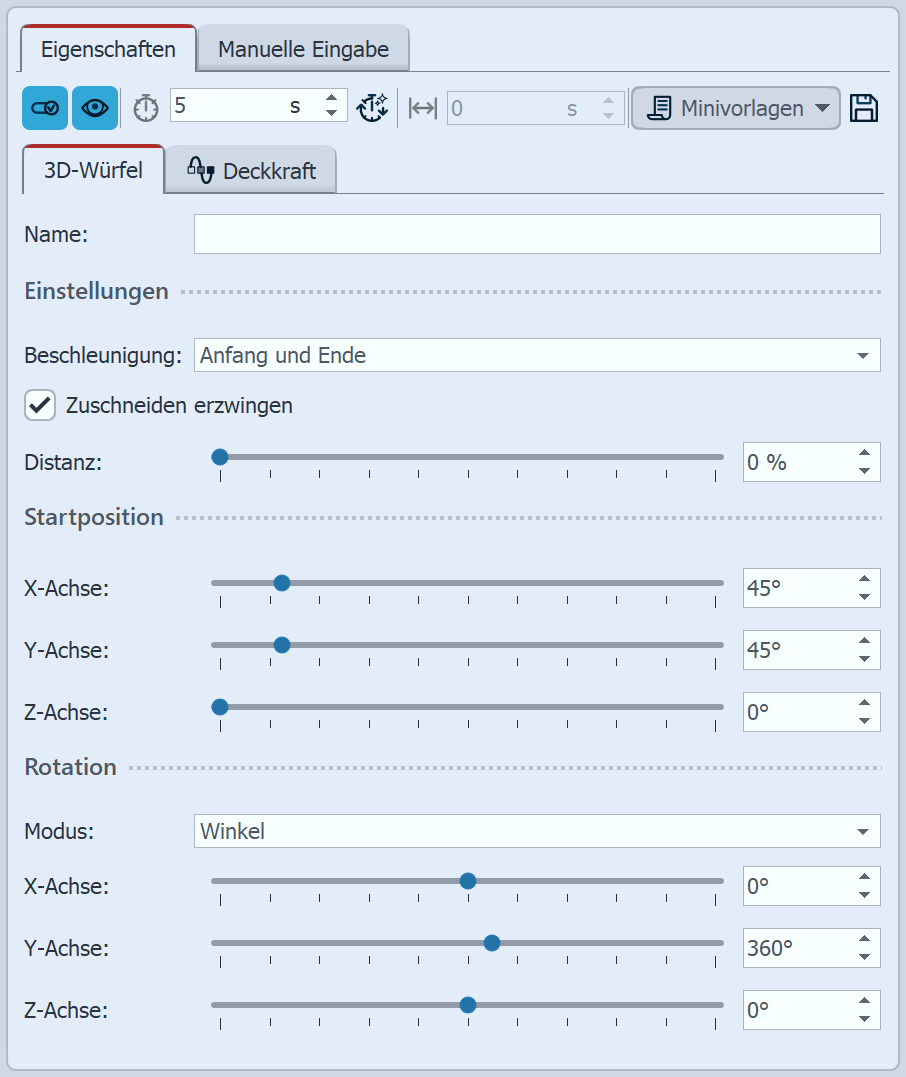Screen dimensions: 906x1077
Task: Click the Deckkraft tab curve icon
Action: coord(201,170)
